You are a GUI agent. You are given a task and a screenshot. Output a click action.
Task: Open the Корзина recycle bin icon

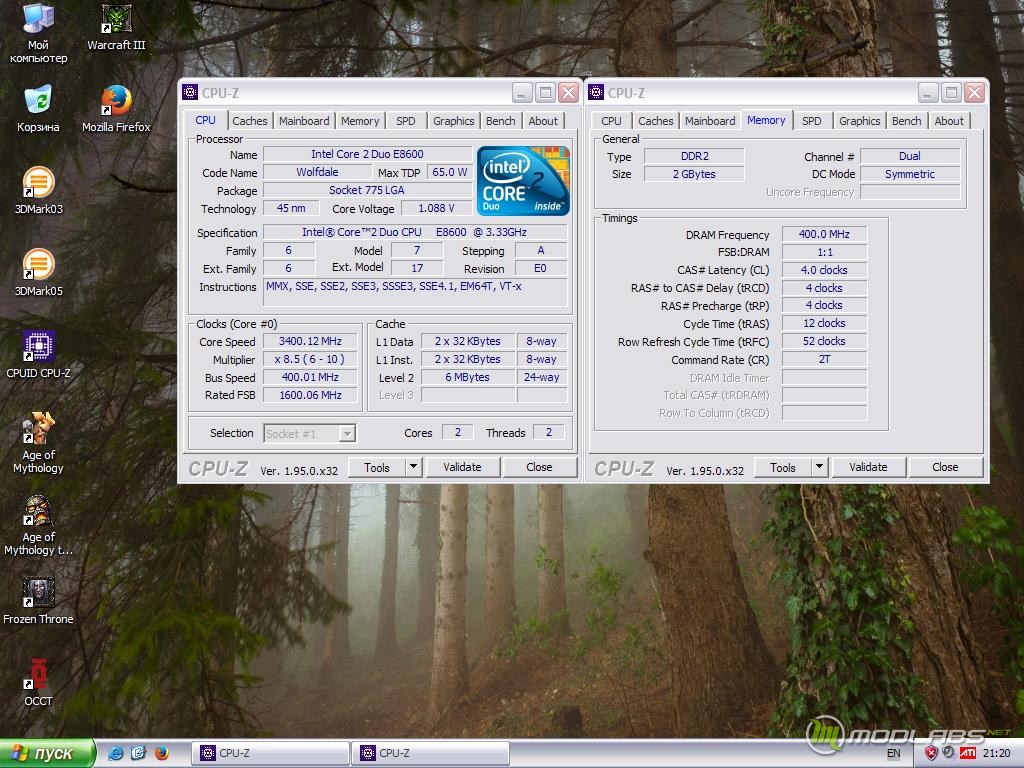[x=38, y=108]
